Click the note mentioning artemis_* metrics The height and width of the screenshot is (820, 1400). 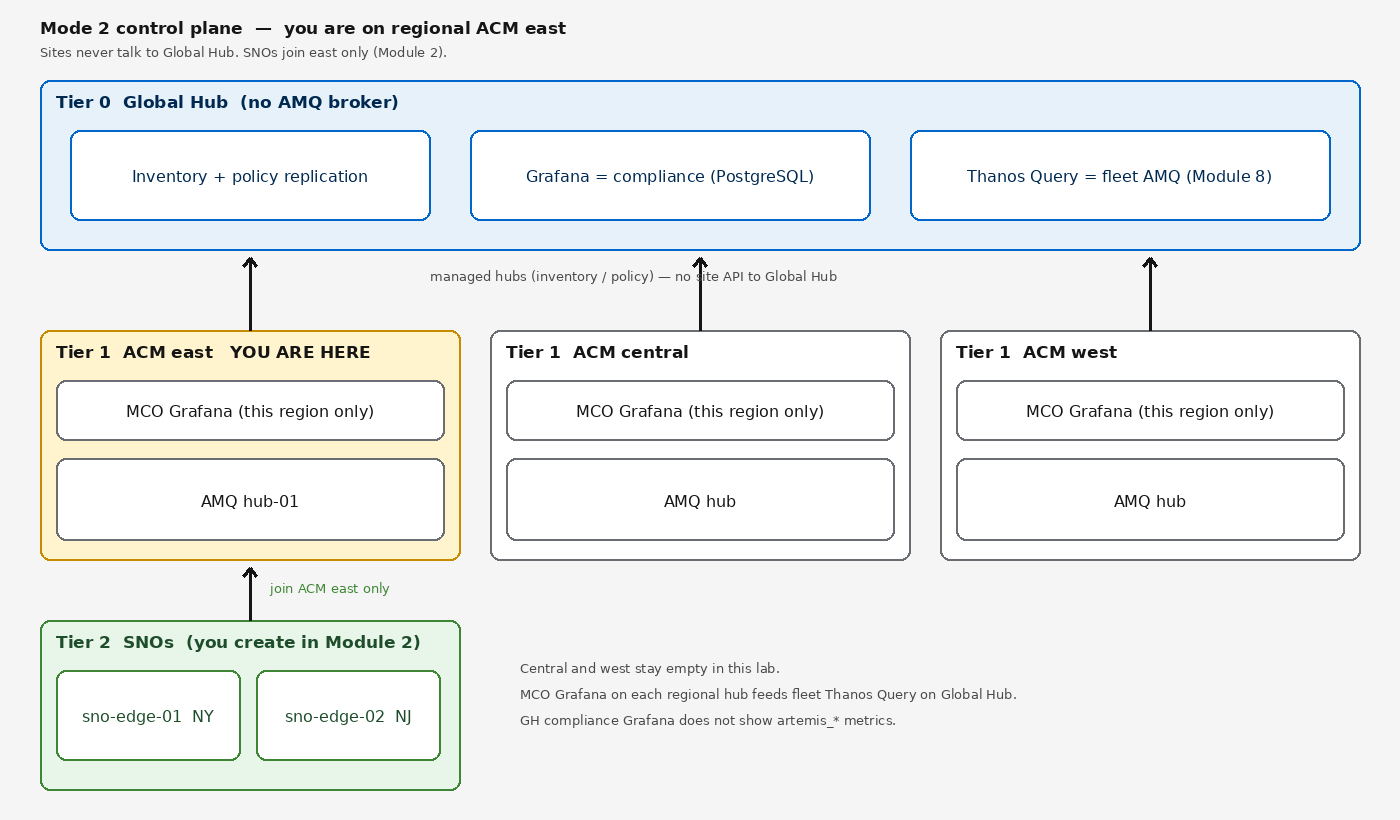708,720
